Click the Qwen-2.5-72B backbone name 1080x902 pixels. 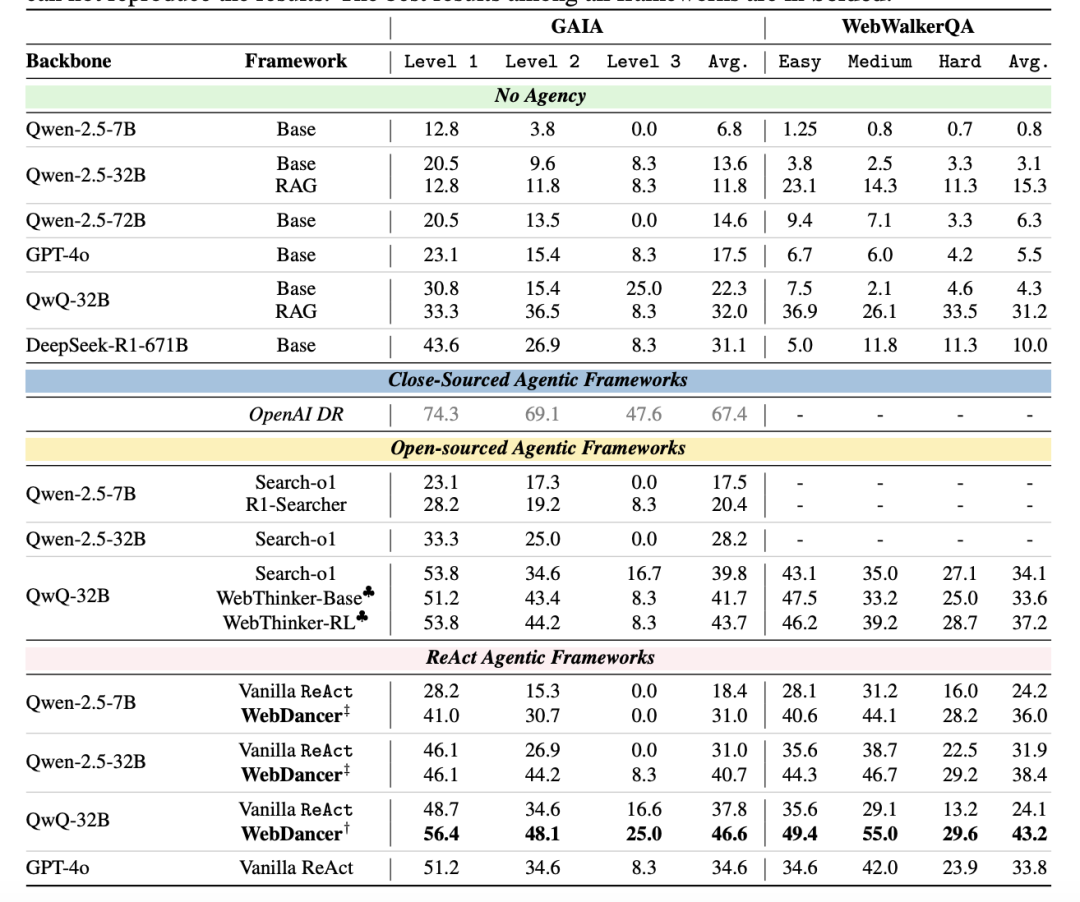point(85,220)
